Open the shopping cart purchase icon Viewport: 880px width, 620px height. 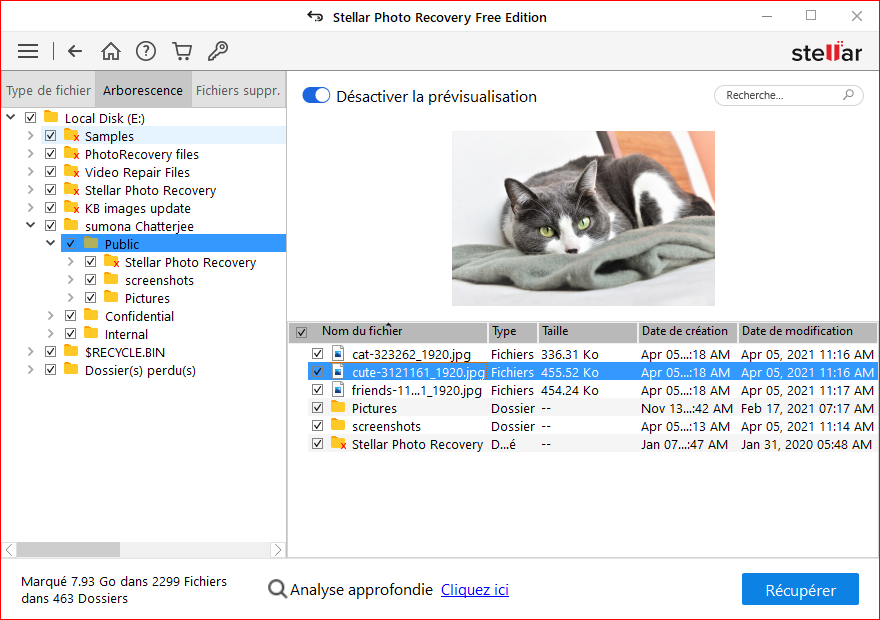pyautogui.click(x=182, y=52)
